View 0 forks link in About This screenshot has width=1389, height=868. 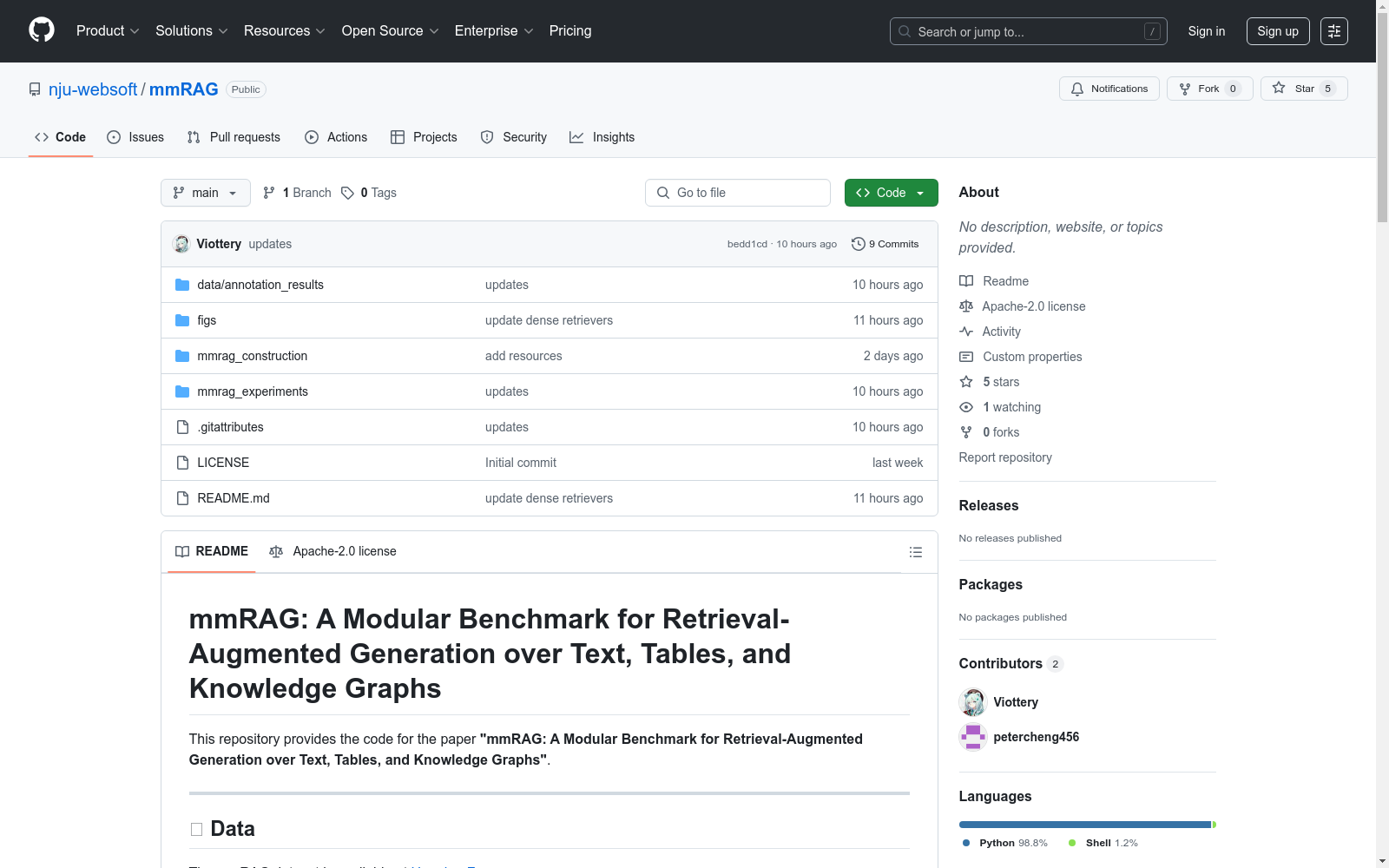[x=989, y=432]
